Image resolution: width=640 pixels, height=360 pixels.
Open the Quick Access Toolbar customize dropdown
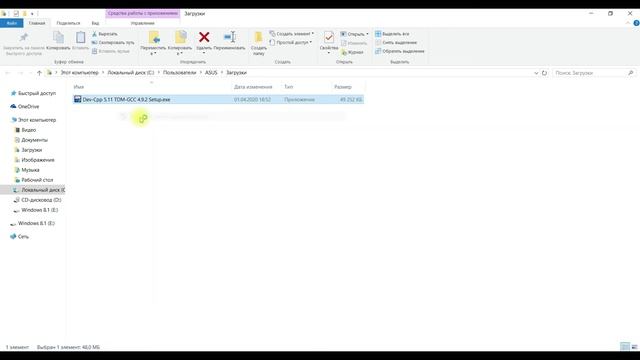[x=32, y=13]
